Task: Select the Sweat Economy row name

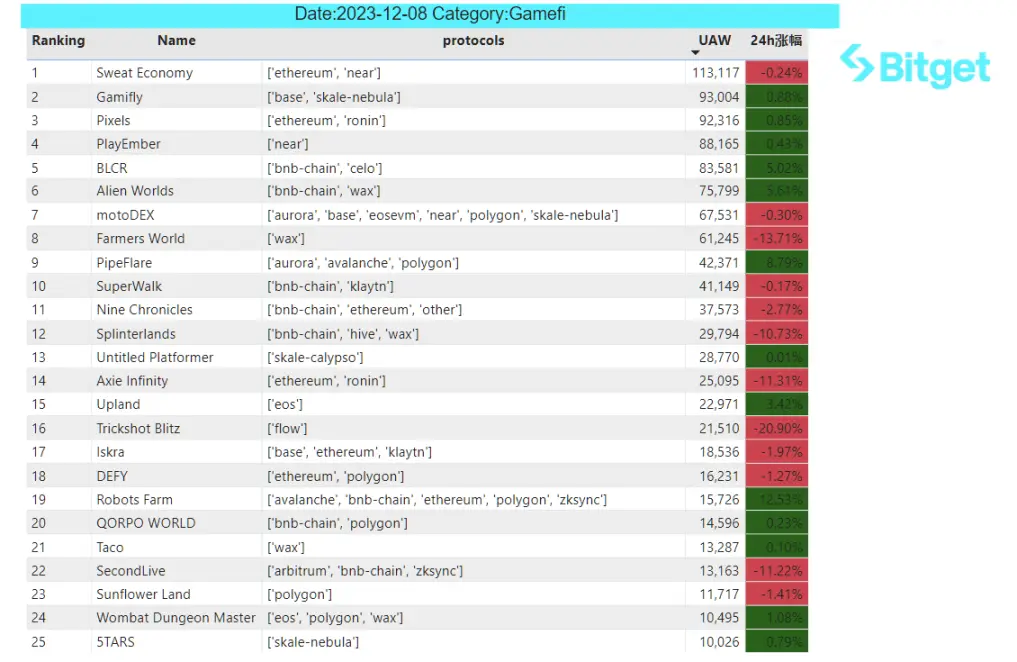Action: 145,73
